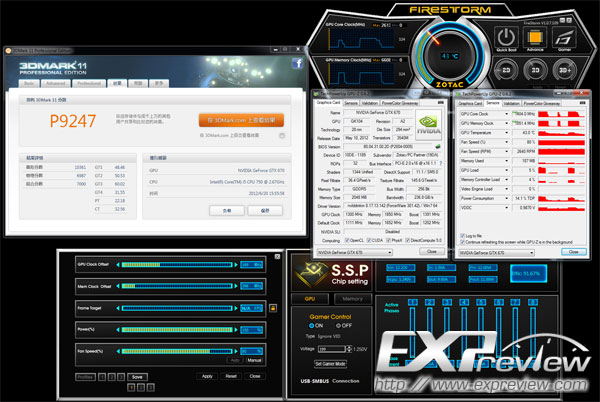600x402 pixels.
Task: Open the Fan Speed (%) sensor dropdown
Action: pyautogui.click(x=506, y=142)
